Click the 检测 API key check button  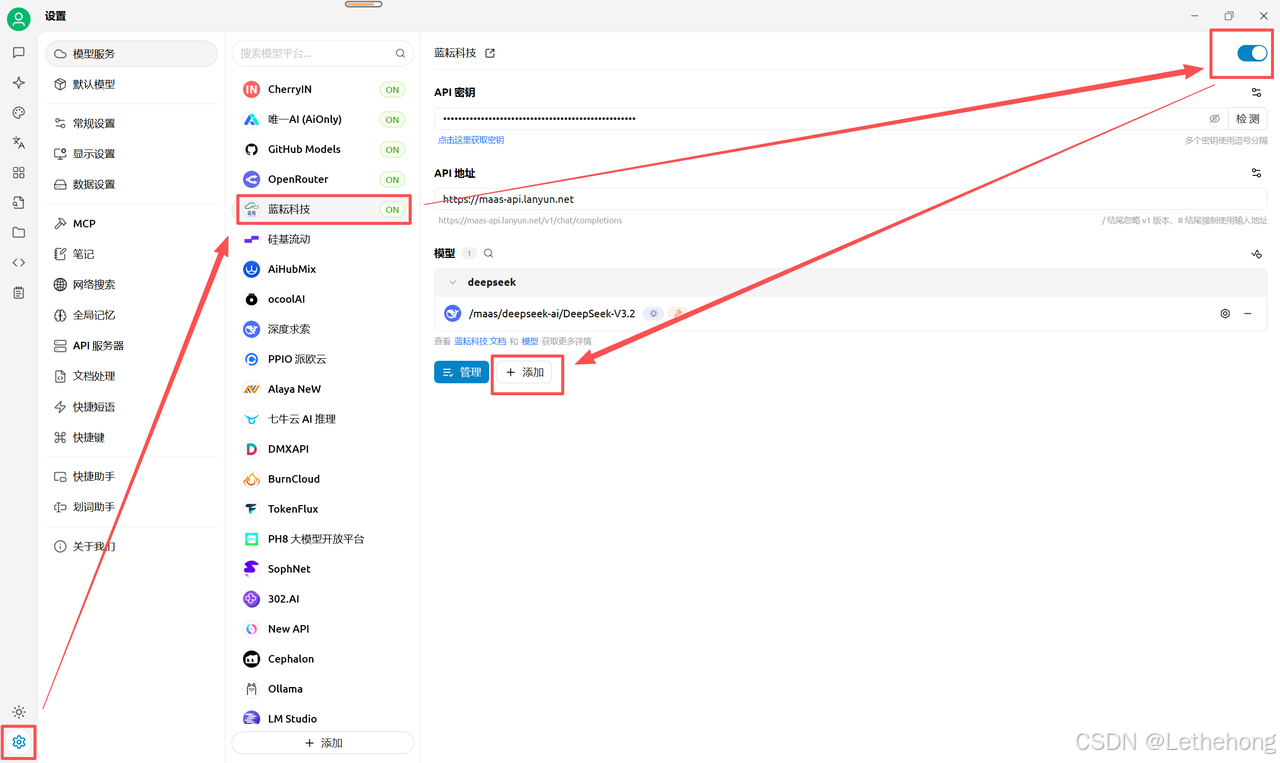pos(1247,119)
